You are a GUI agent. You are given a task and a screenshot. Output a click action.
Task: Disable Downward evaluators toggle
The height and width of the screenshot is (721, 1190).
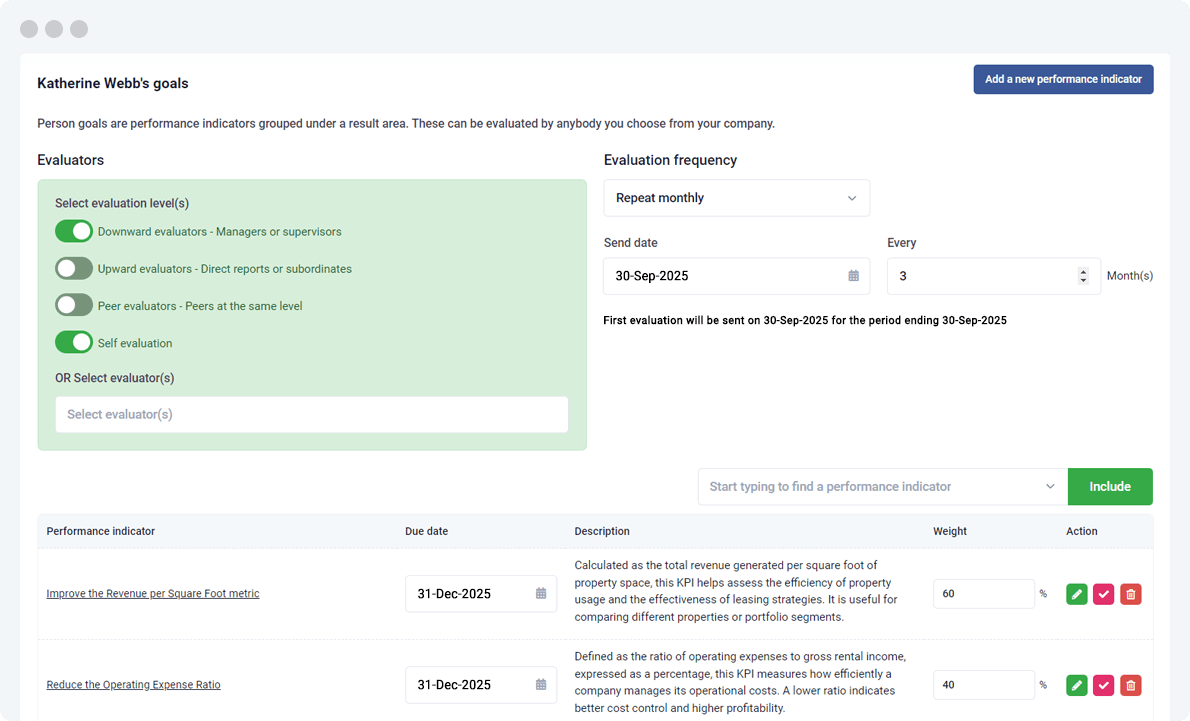tap(74, 232)
